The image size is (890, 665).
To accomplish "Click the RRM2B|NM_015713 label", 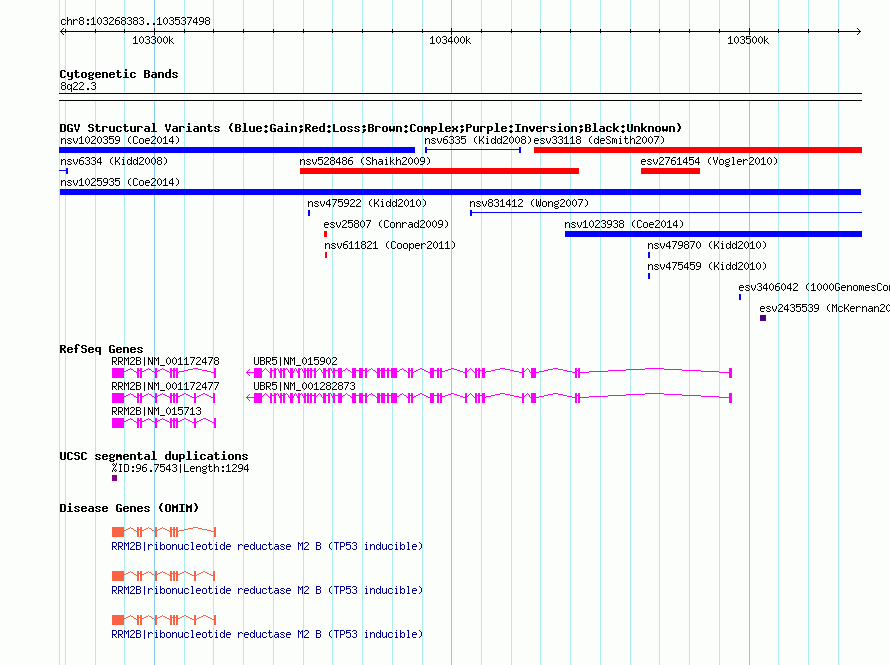I will coord(156,411).
